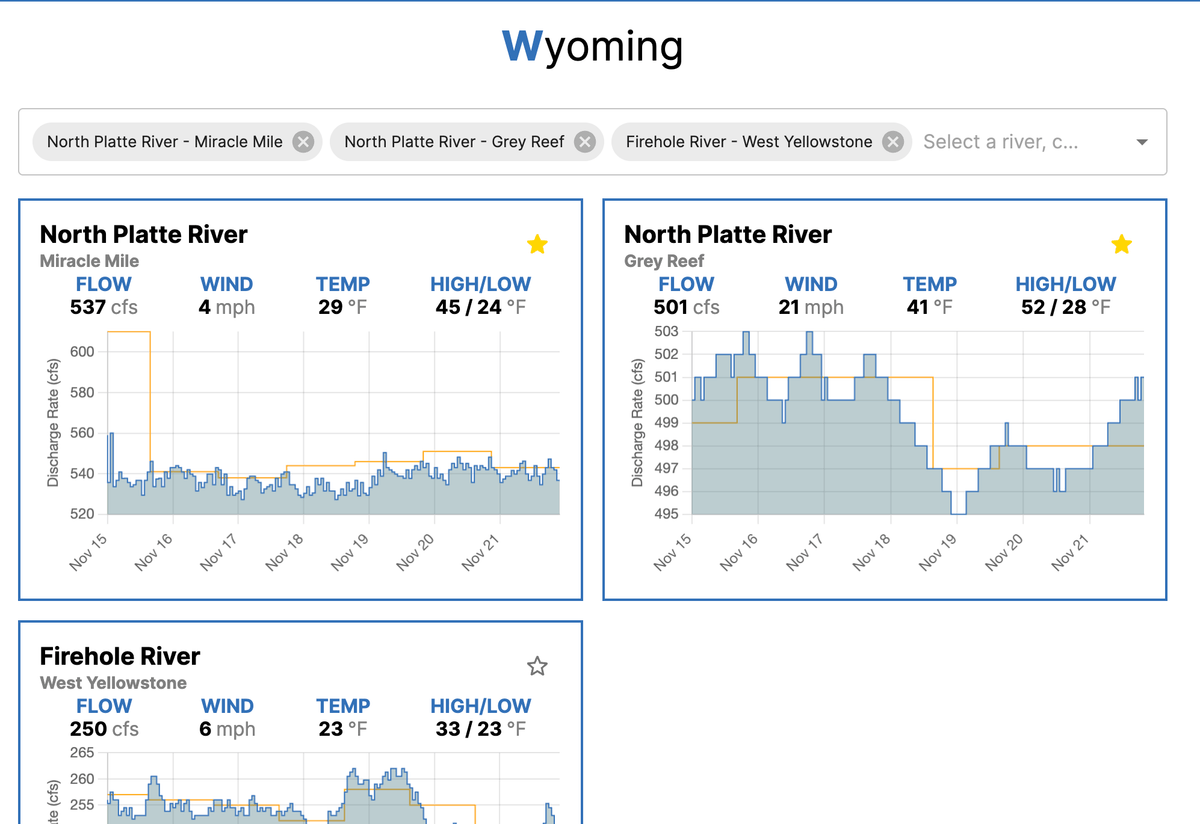Click the Firehole River card title
The width and height of the screenshot is (1200, 824).
[x=119, y=656]
